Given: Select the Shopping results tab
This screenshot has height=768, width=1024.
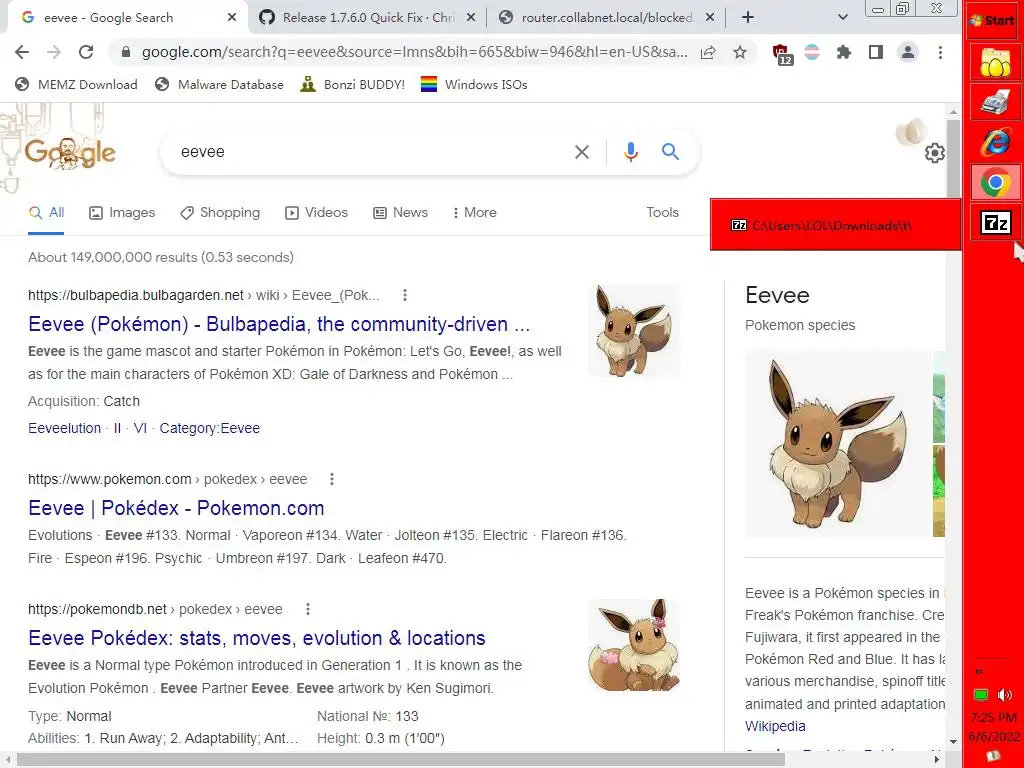Looking at the screenshot, I should click(220, 213).
